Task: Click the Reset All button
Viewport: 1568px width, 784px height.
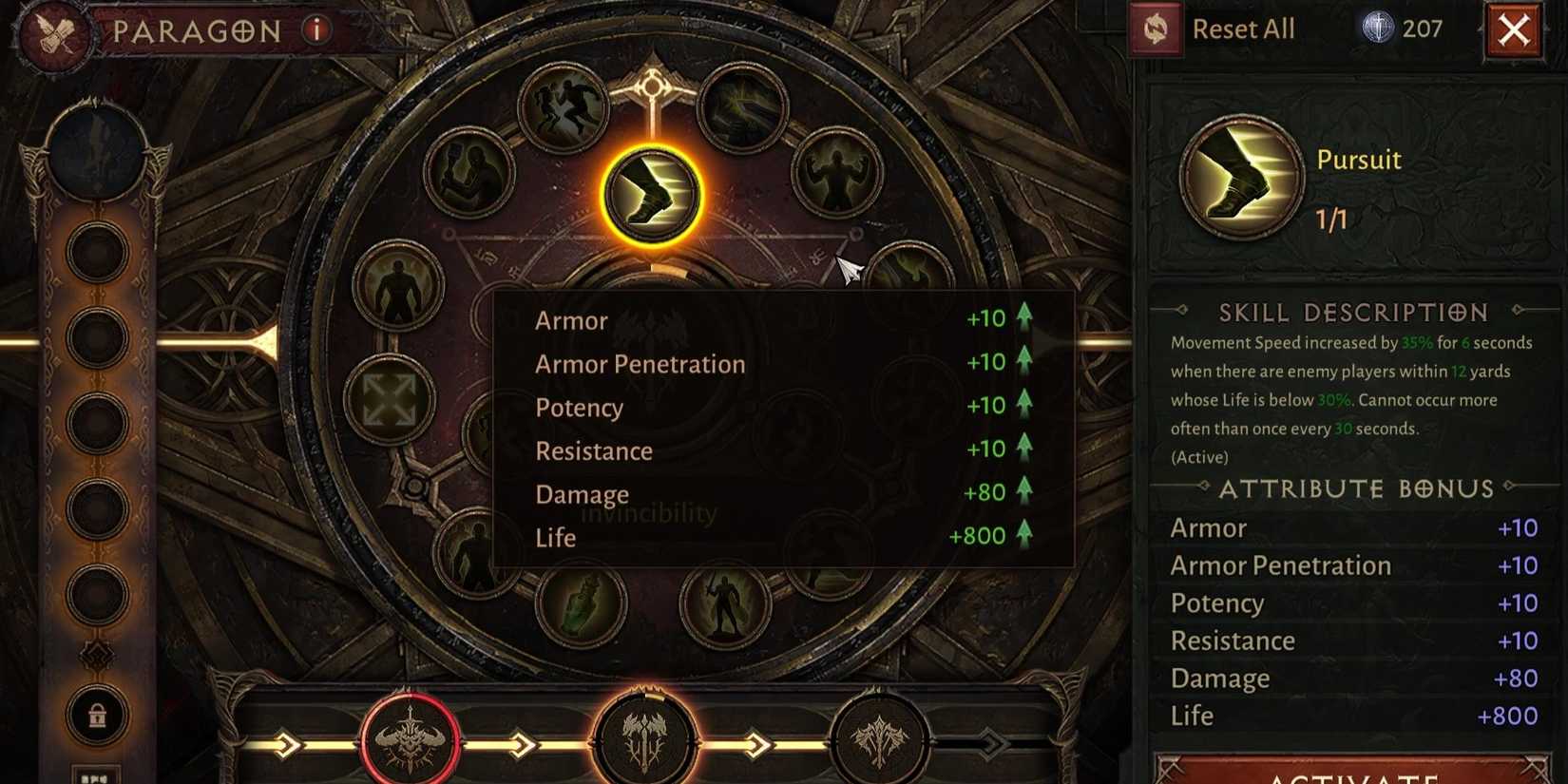Action: (1214, 29)
